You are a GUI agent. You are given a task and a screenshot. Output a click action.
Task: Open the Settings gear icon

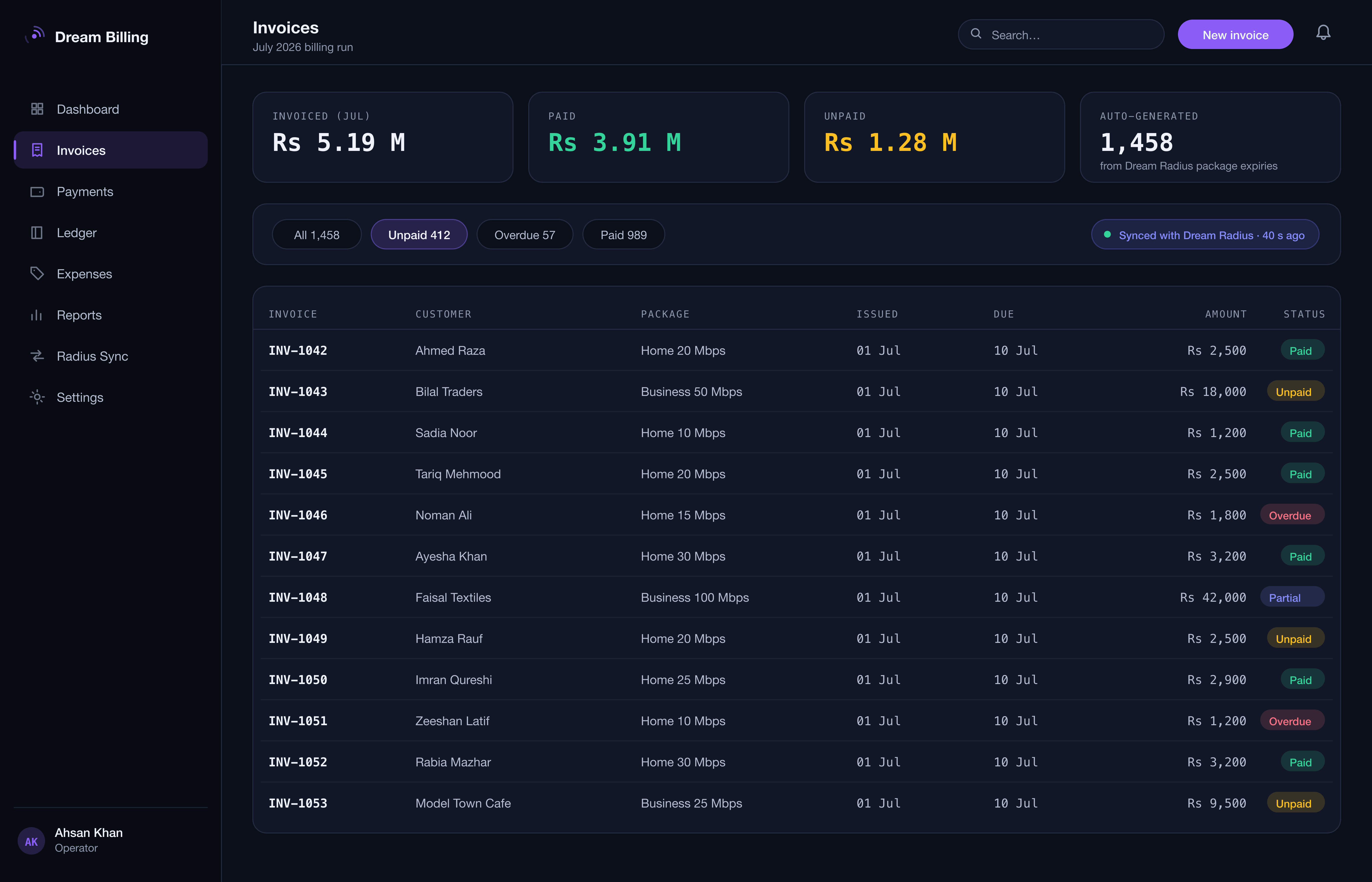37,397
